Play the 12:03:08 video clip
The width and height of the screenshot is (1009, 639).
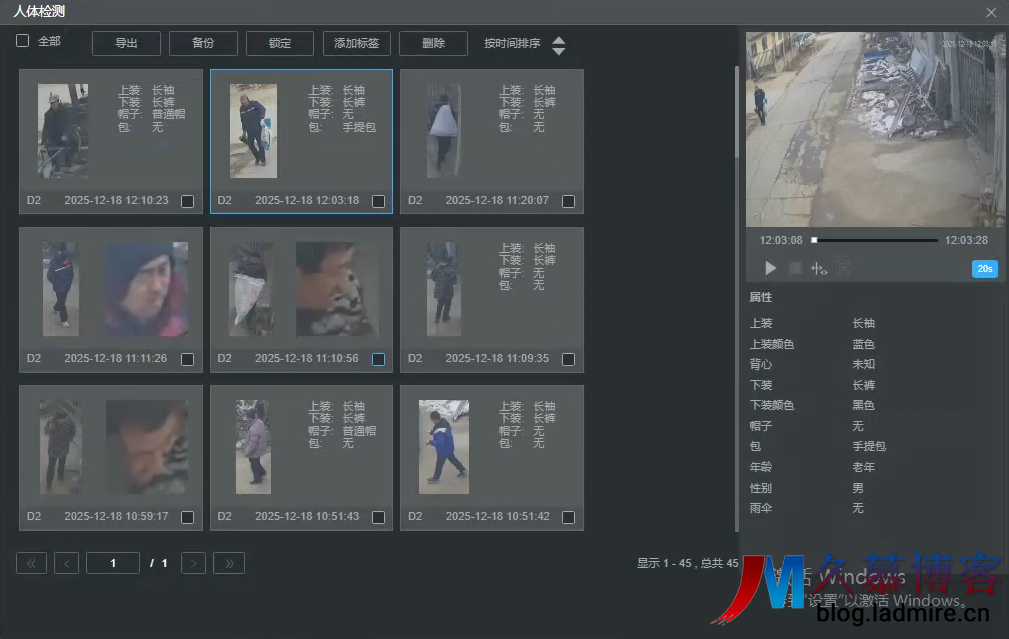click(771, 268)
